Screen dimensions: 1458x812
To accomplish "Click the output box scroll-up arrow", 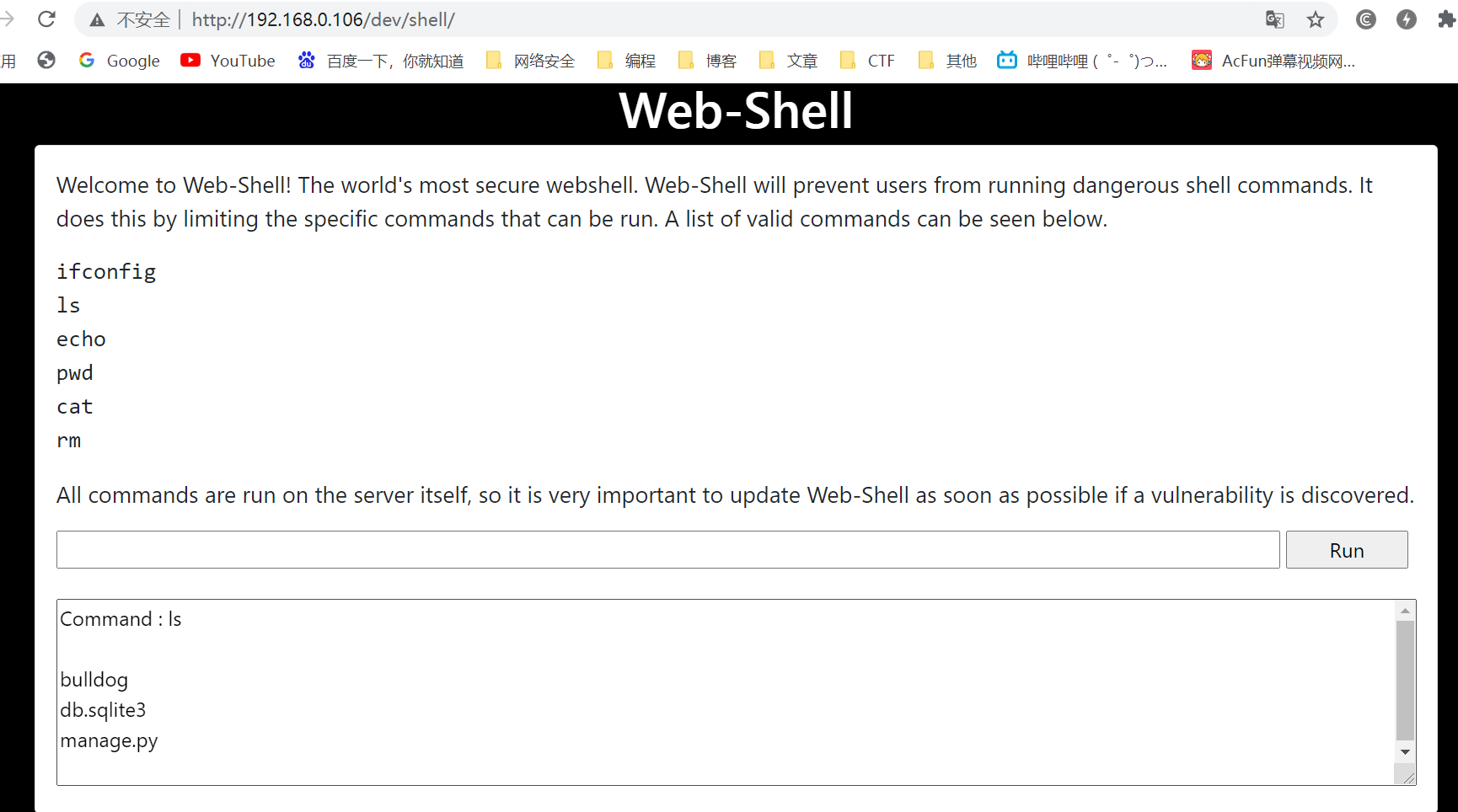I will pos(1405,611).
